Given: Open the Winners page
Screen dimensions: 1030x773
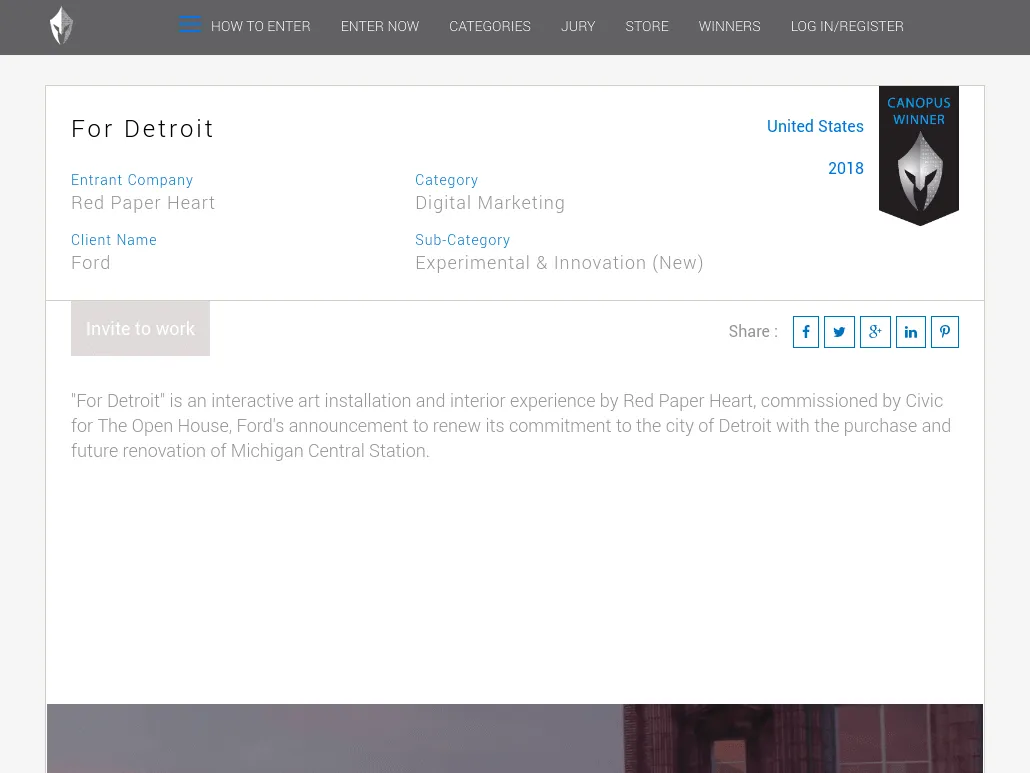Looking at the screenshot, I should [x=730, y=26].
